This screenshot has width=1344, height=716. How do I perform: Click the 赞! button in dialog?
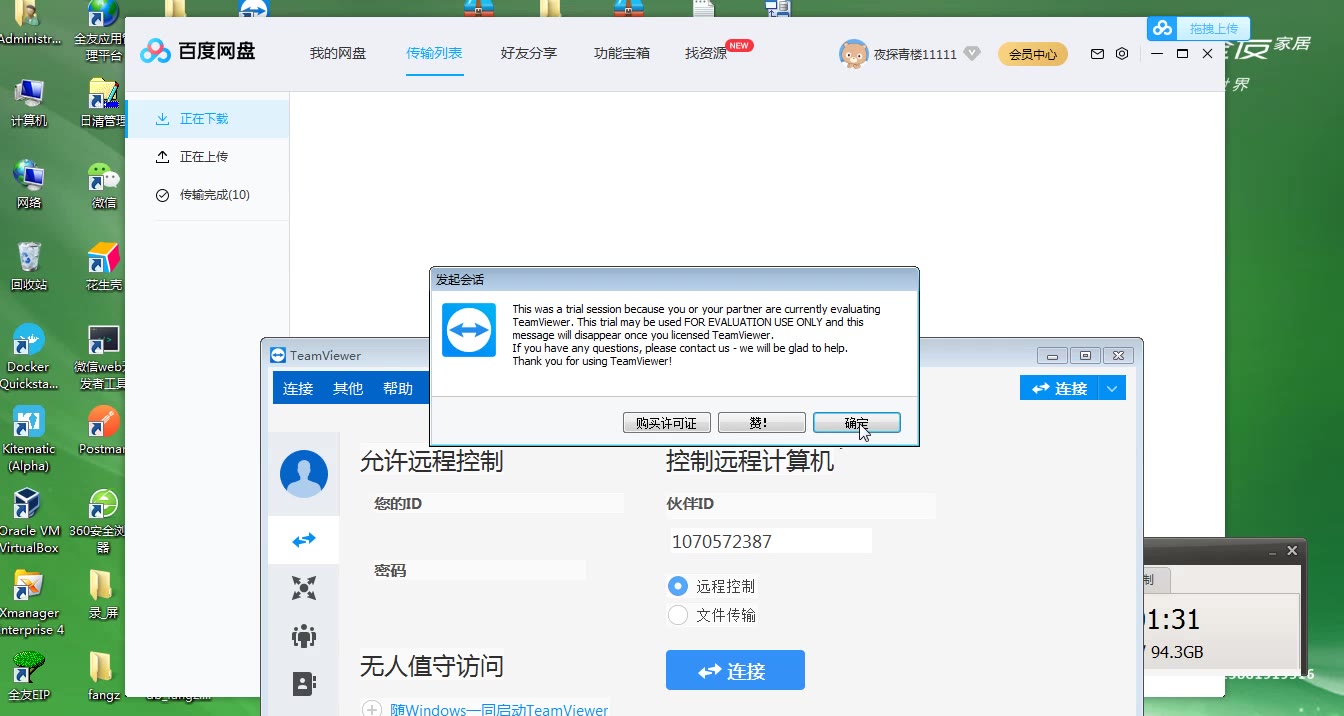coord(761,423)
